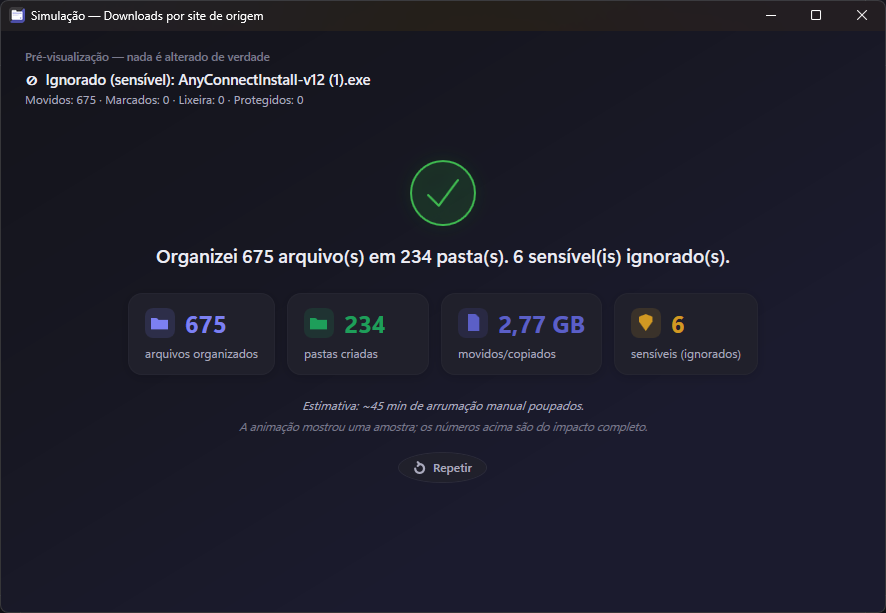Click the file document icon beside 2,77 GB
The width and height of the screenshot is (886, 613).
(473, 324)
